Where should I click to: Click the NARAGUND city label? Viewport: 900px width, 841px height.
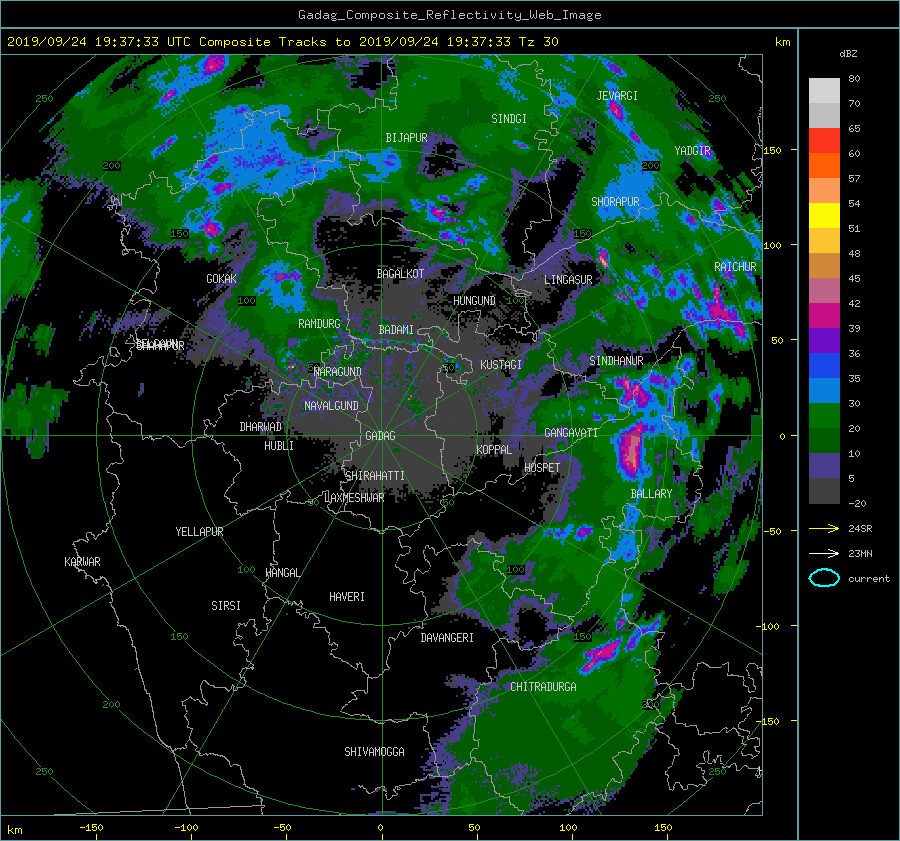click(x=338, y=372)
